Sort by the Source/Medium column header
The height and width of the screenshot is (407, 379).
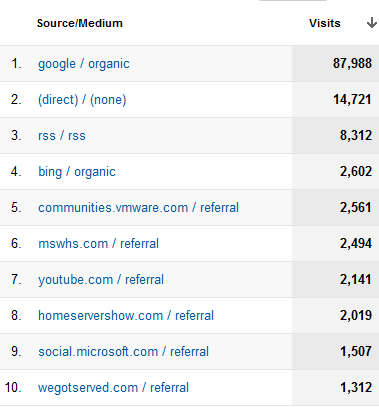click(80, 23)
